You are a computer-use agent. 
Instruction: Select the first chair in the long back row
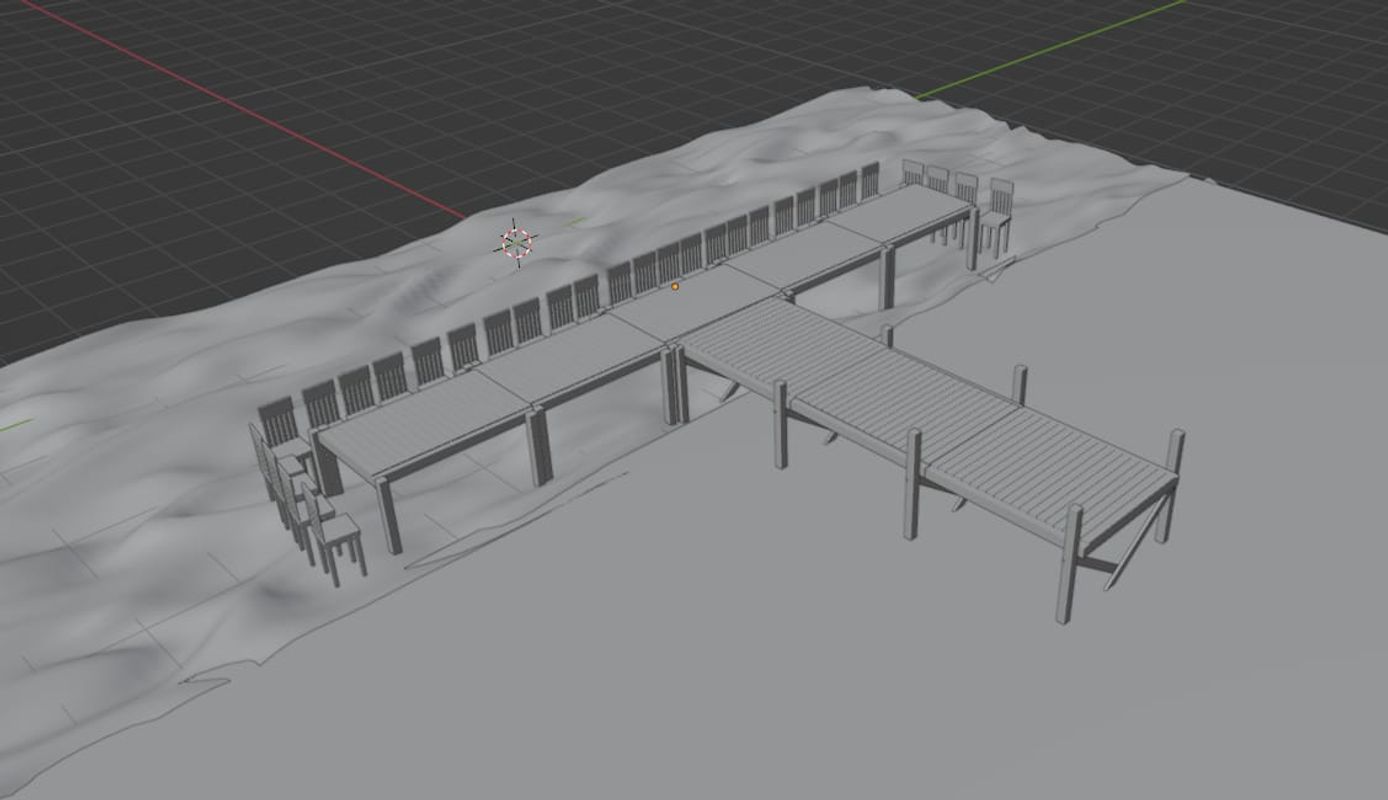[278, 420]
